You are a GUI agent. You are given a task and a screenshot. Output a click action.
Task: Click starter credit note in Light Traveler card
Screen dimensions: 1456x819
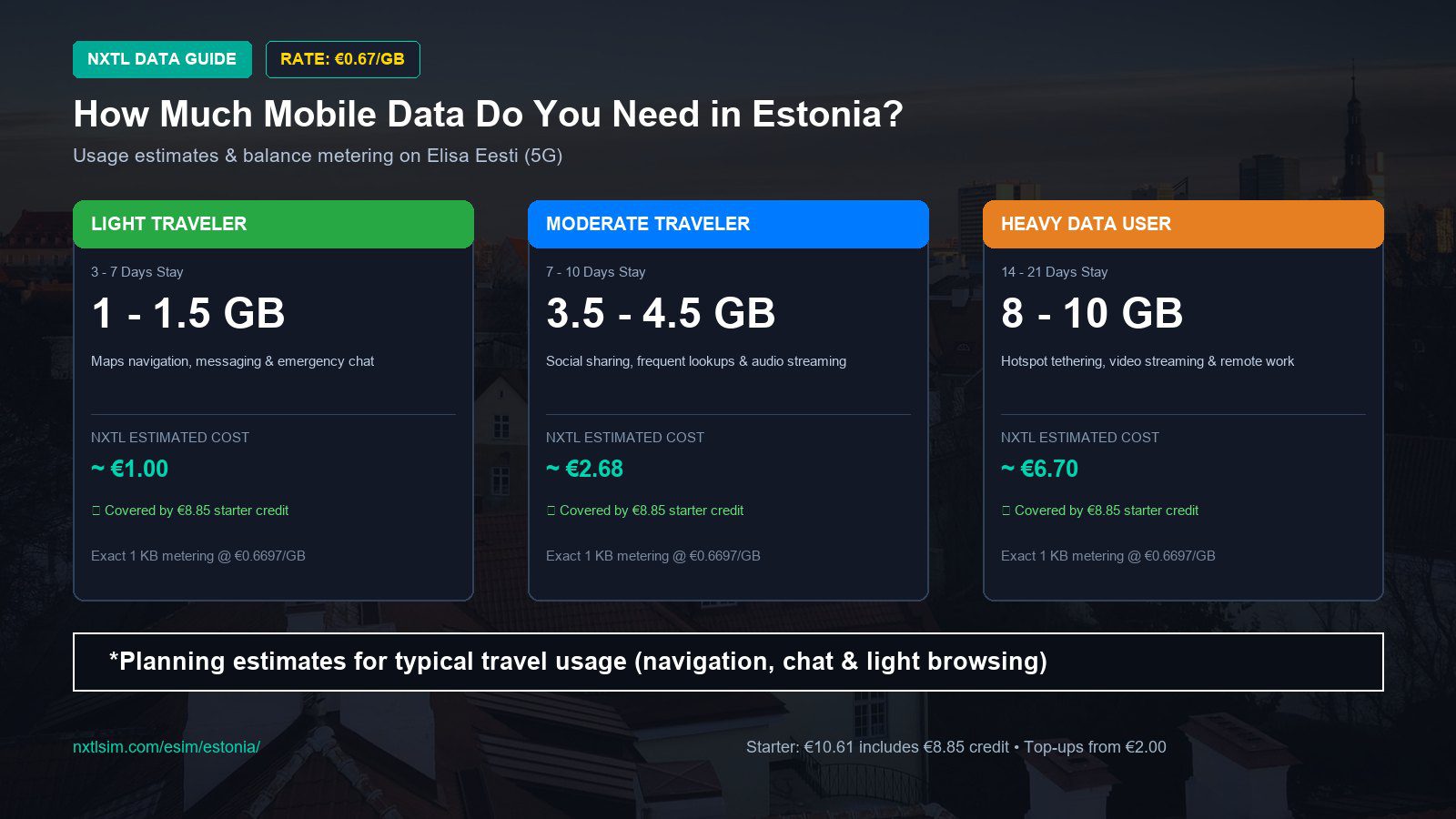(x=190, y=511)
